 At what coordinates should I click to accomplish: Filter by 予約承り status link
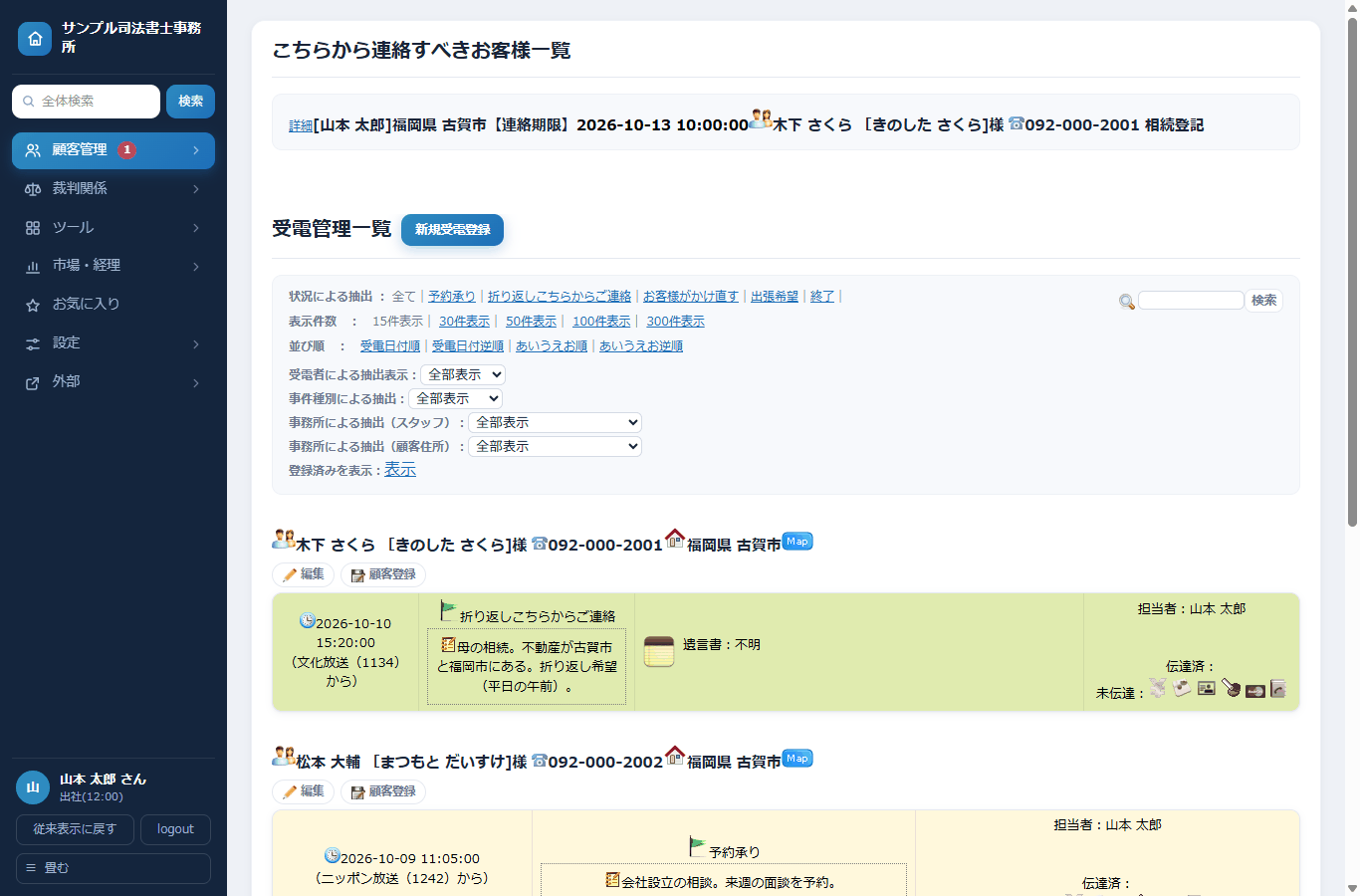pos(452,297)
